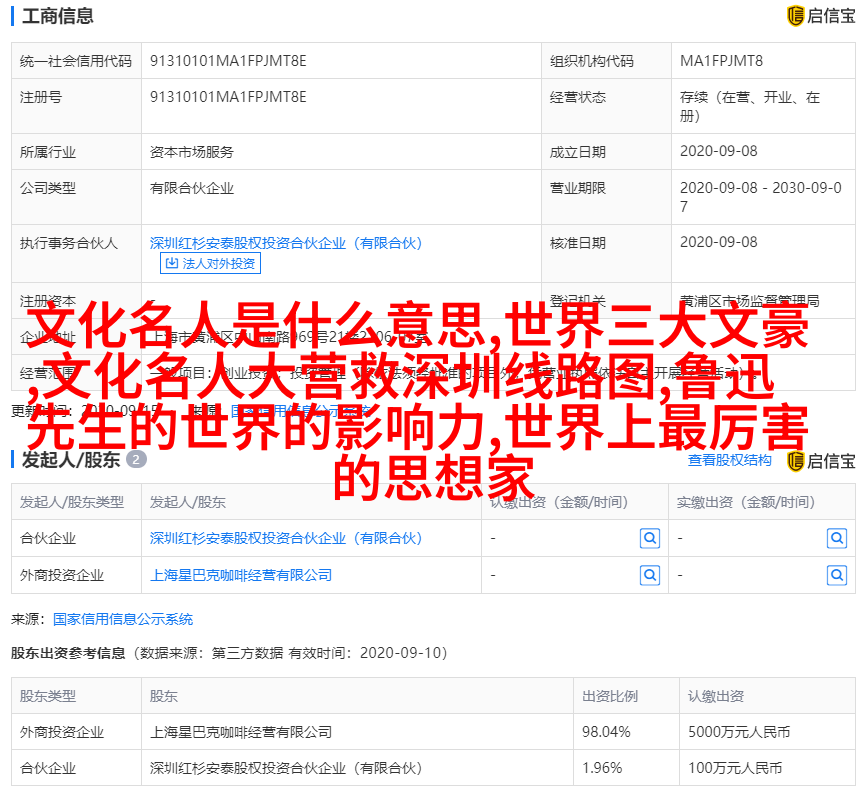867x790 pixels.
Task: Click the 启信宝 logo beside 工商信息
Action: (x=821, y=16)
